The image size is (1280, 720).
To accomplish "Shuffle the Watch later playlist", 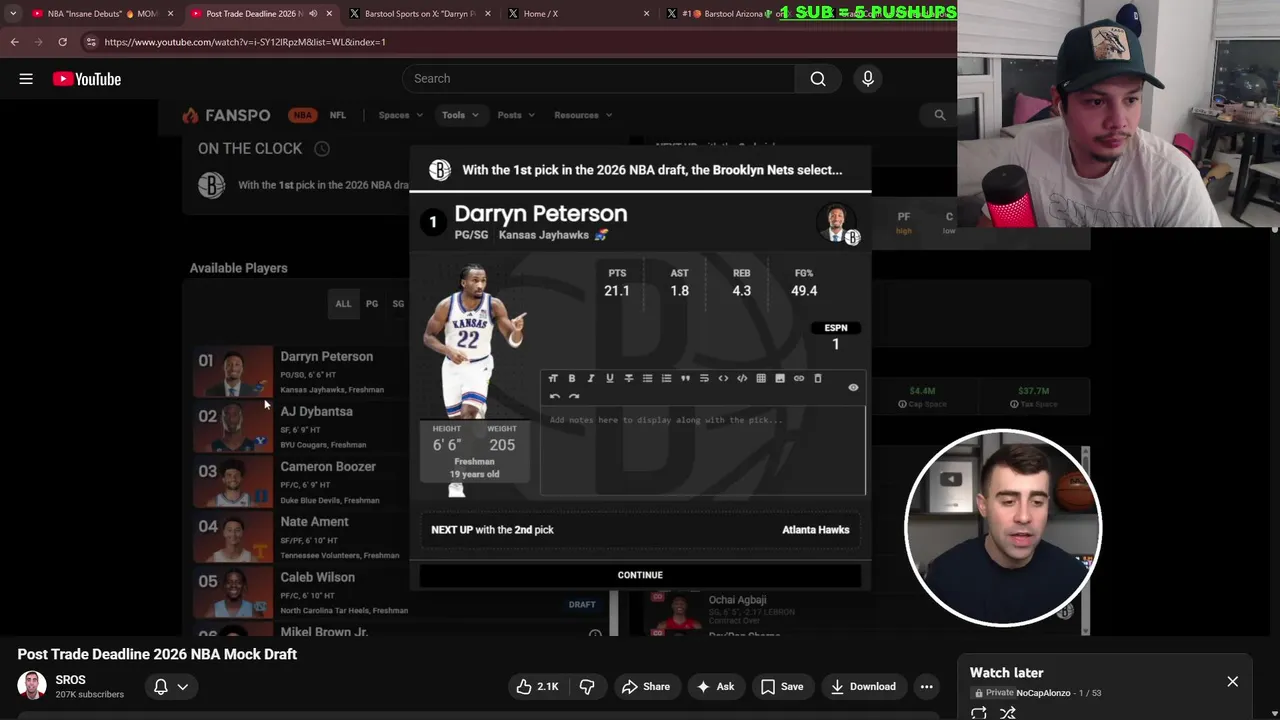I will point(1008,713).
